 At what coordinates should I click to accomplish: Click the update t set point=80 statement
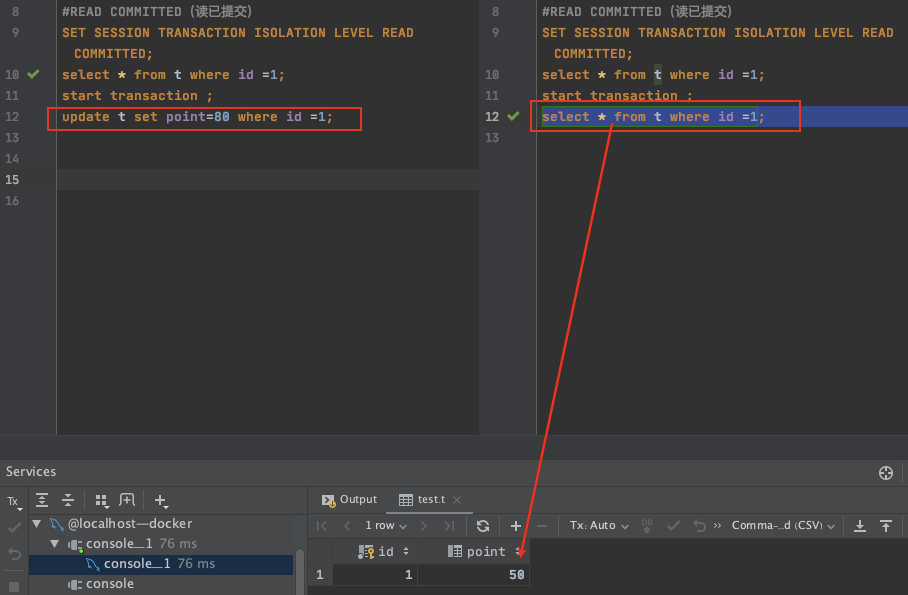pyautogui.click(x=197, y=117)
